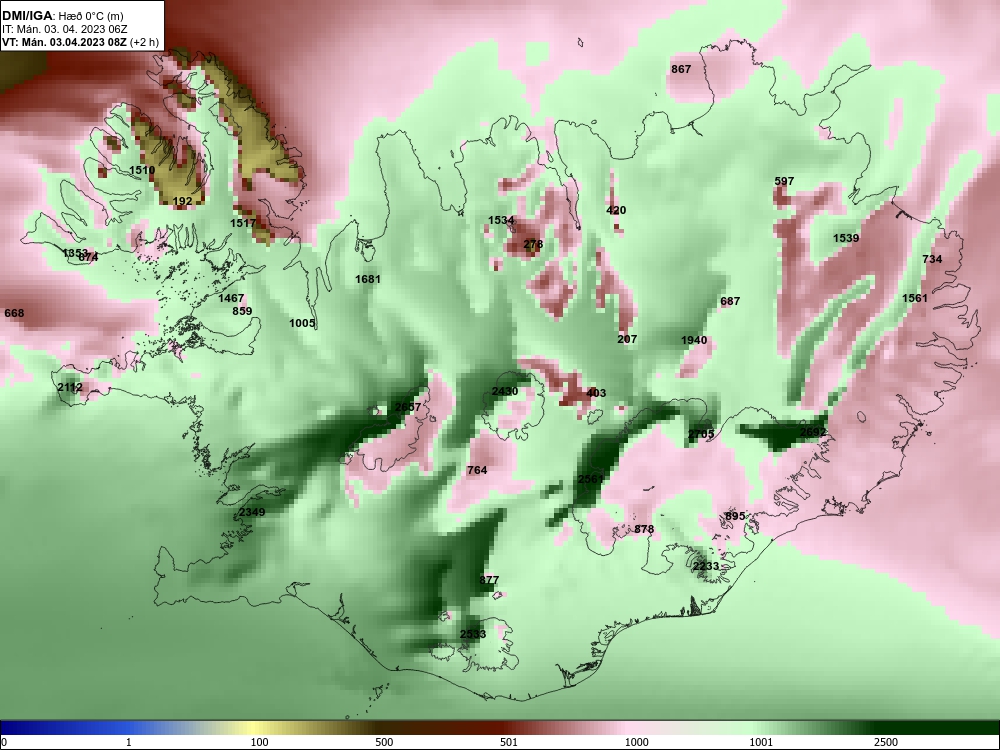This screenshot has height=750, width=1000.
Task: Click the 2233 value label
Action: (x=706, y=566)
